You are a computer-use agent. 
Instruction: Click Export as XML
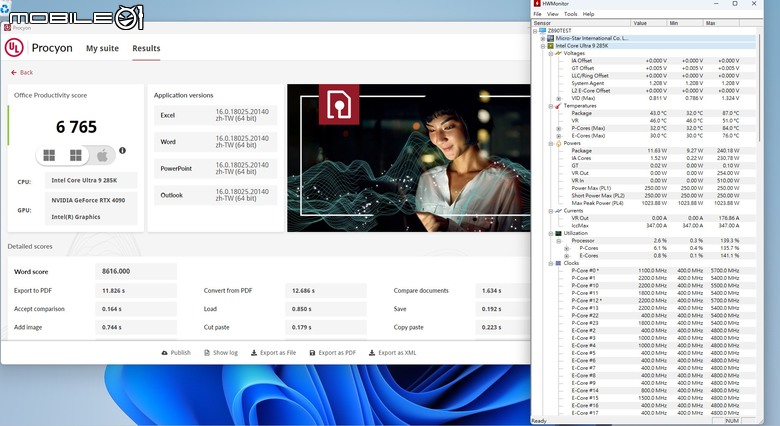tap(392, 353)
